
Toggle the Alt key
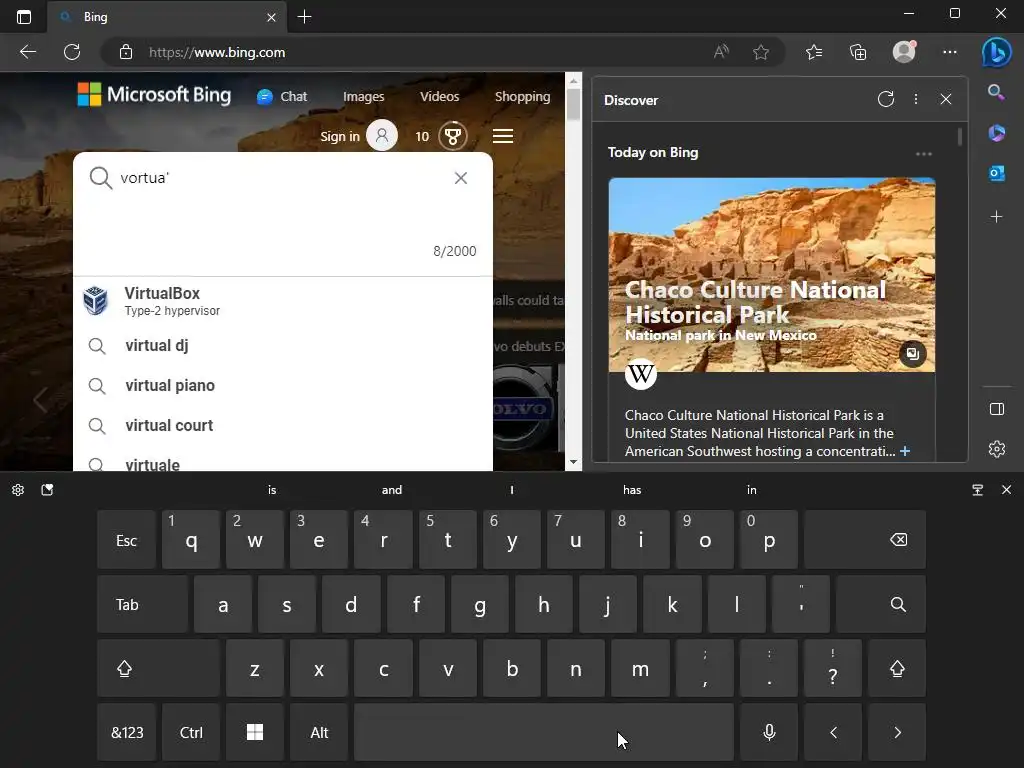pos(319,732)
